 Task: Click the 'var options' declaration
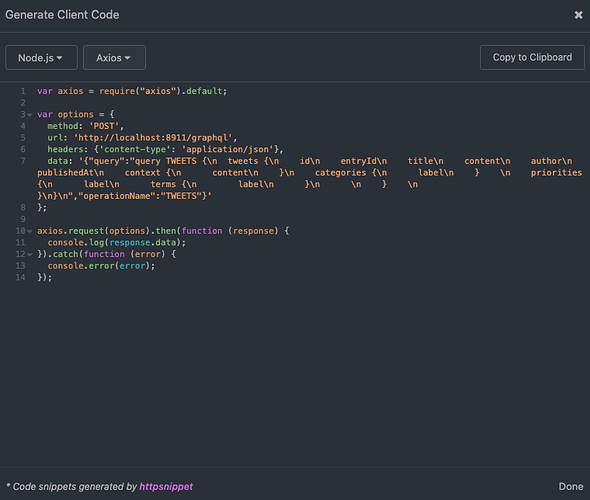(x=65, y=114)
